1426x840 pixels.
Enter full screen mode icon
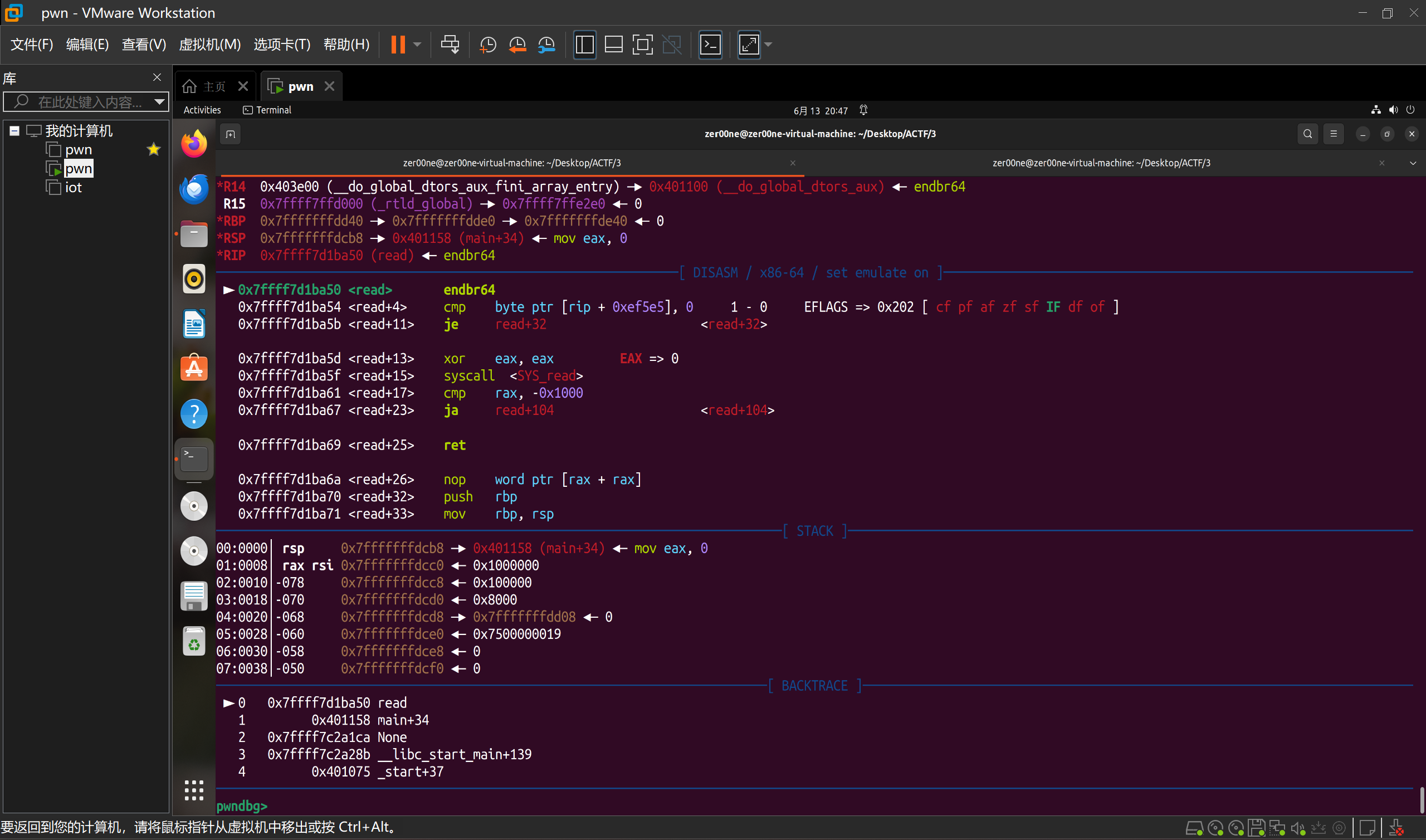[x=643, y=44]
